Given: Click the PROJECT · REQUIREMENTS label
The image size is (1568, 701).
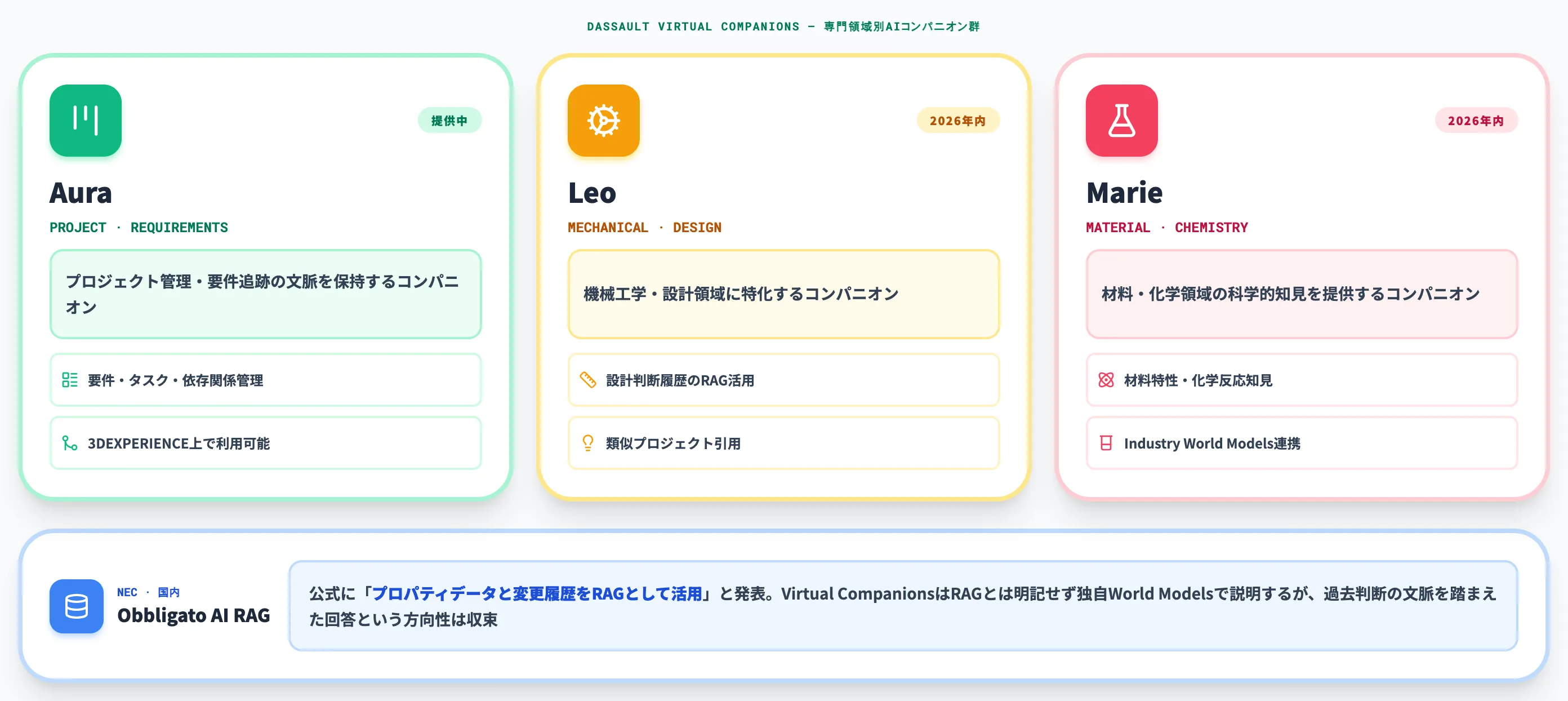Looking at the screenshot, I should (x=139, y=227).
